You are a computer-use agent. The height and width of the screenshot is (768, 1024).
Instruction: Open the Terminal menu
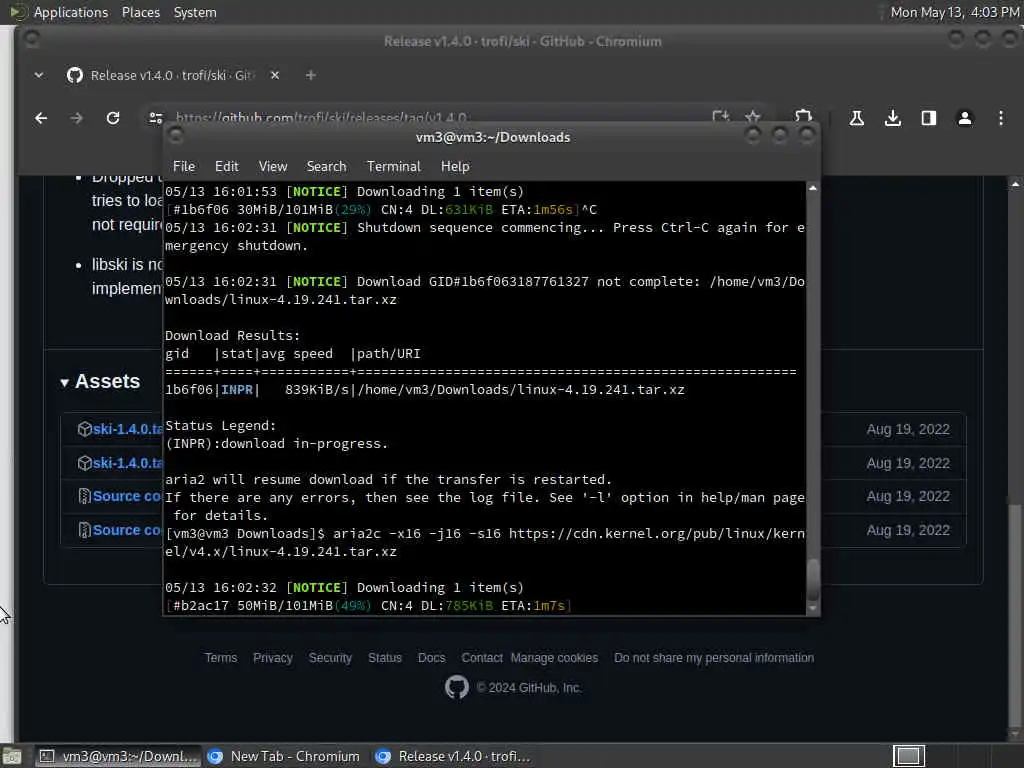394,167
